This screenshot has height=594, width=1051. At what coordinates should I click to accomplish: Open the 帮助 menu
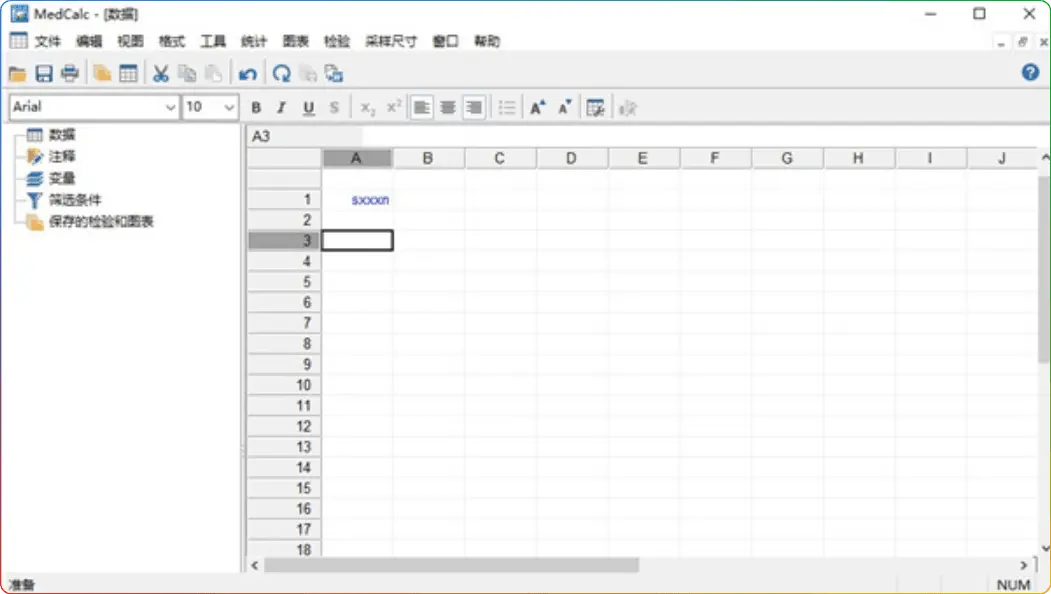487,42
